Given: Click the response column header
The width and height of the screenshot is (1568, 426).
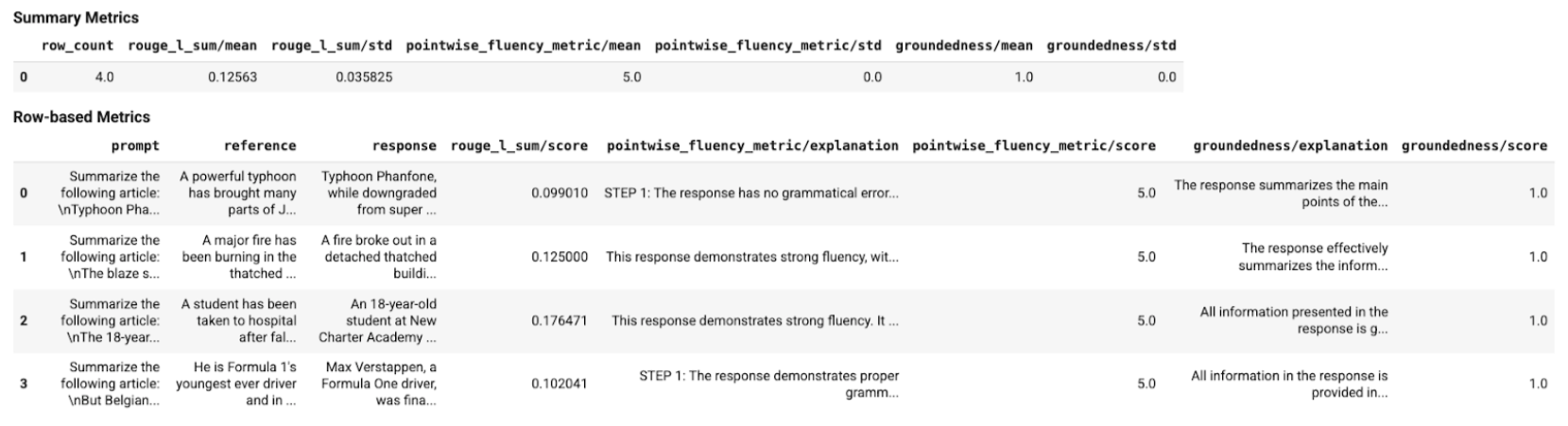Looking at the screenshot, I should (404, 145).
